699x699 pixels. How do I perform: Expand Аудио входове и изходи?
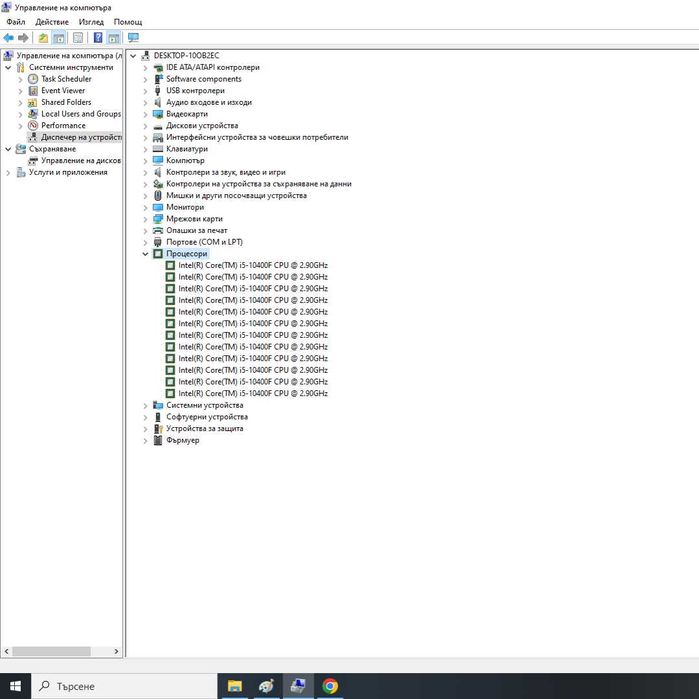pyautogui.click(x=145, y=103)
